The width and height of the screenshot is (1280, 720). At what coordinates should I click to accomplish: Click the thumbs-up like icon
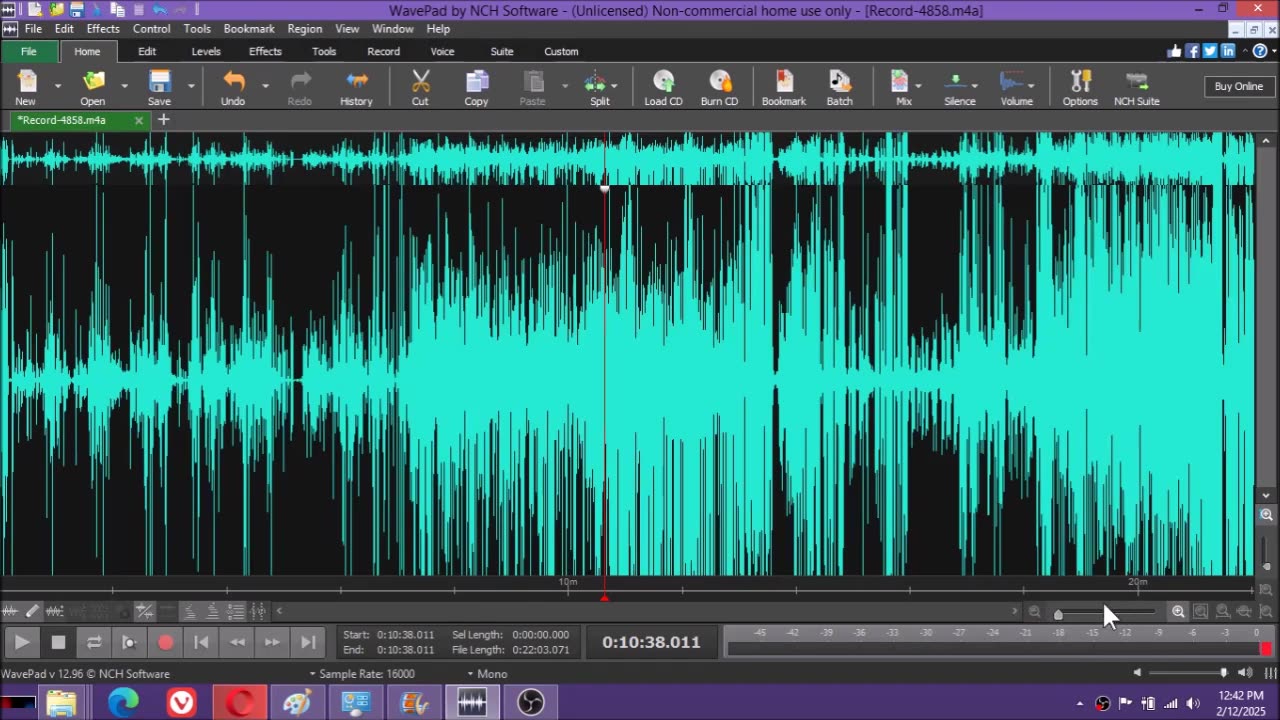click(x=1174, y=51)
